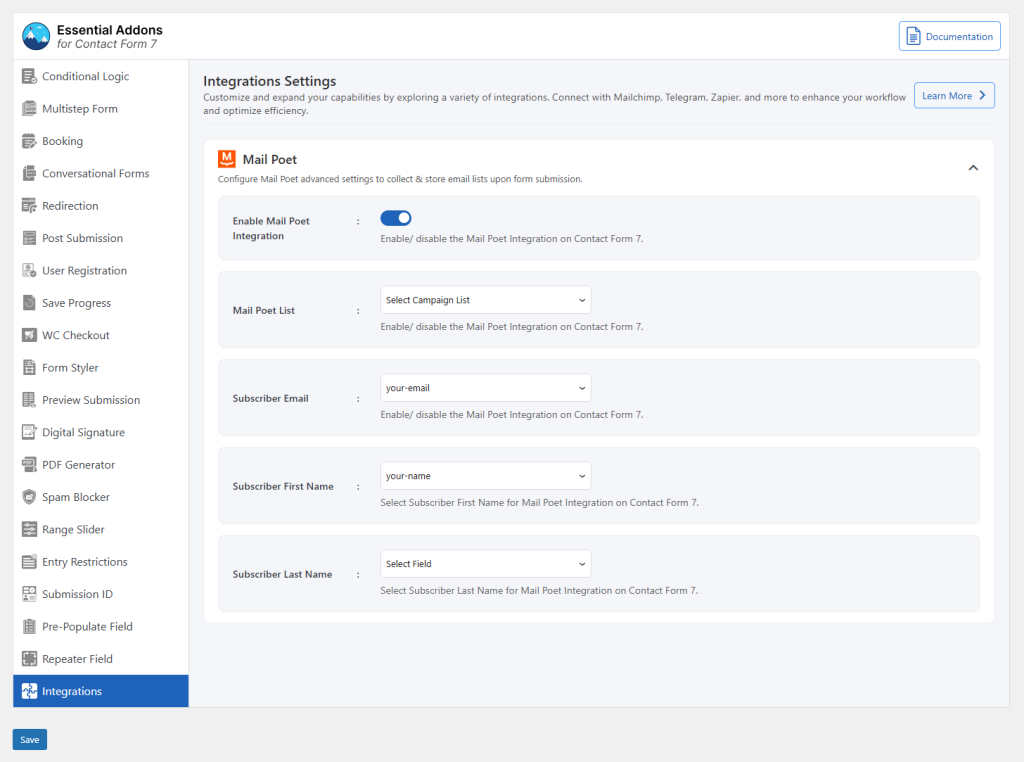The image size is (1024, 762).
Task: Open the WC Checkout settings
Action: [x=101, y=335]
